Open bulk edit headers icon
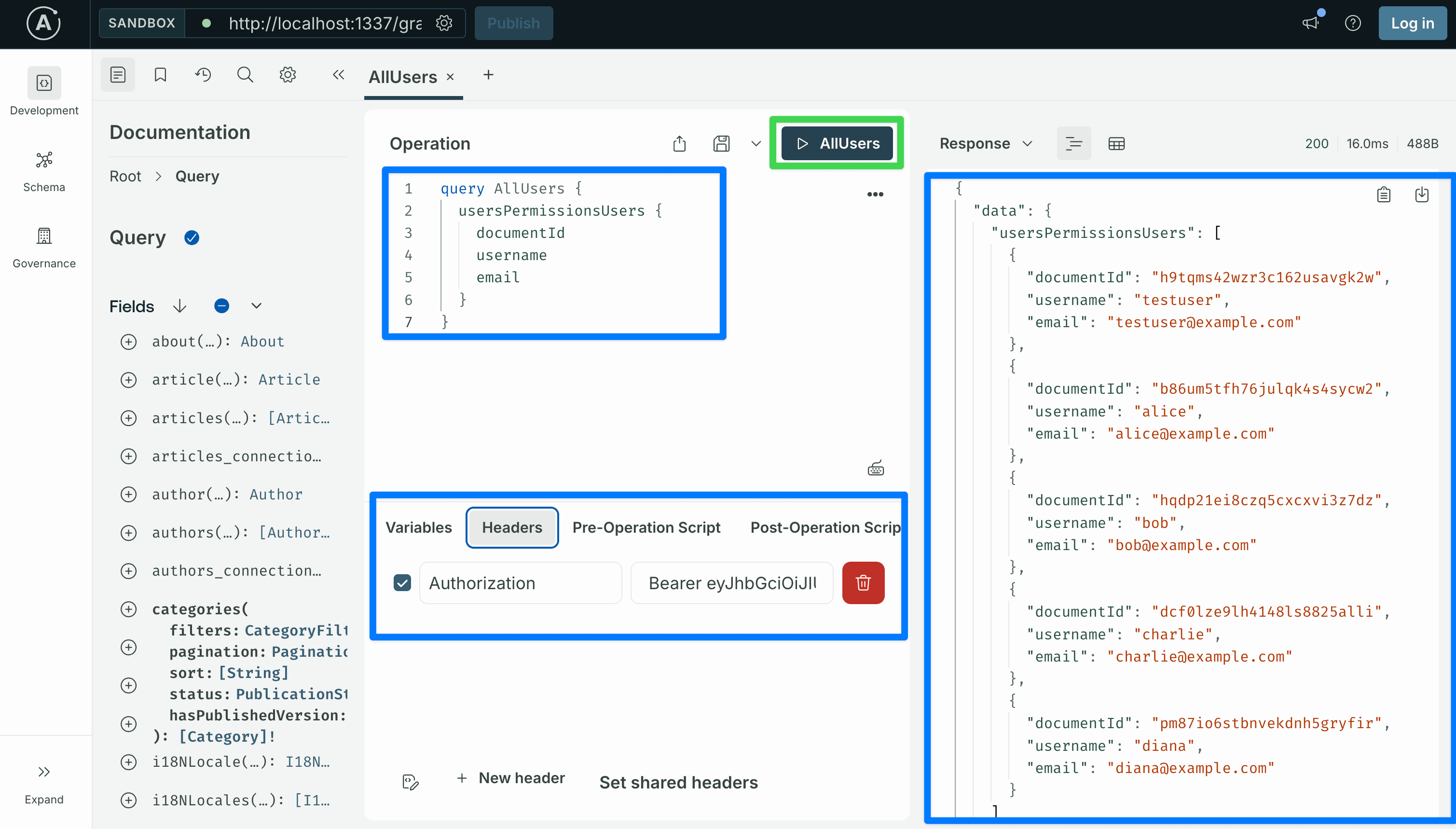Image resolution: width=1456 pixels, height=829 pixels. [x=411, y=782]
